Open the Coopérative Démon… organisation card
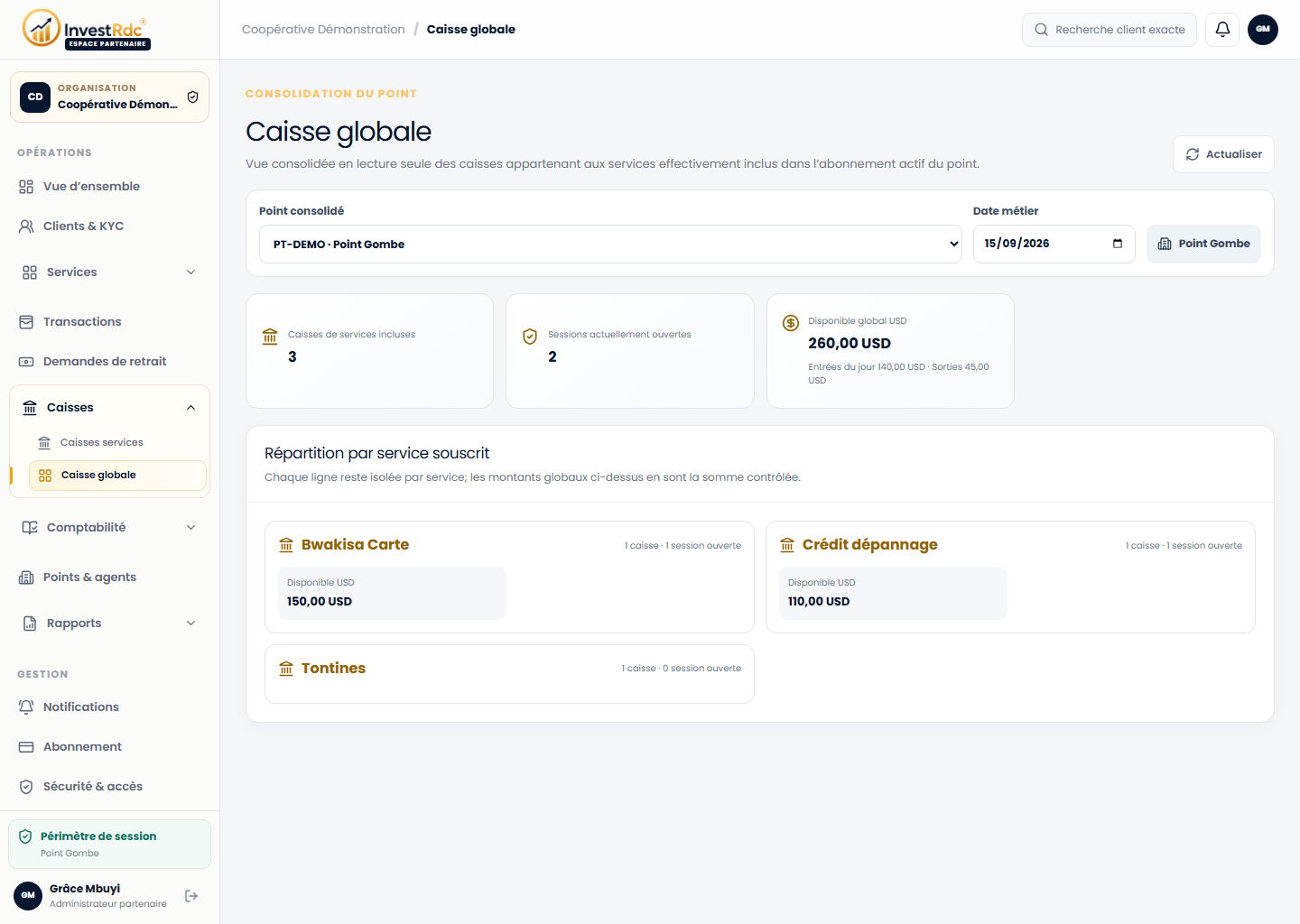 click(x=109, y=97)
